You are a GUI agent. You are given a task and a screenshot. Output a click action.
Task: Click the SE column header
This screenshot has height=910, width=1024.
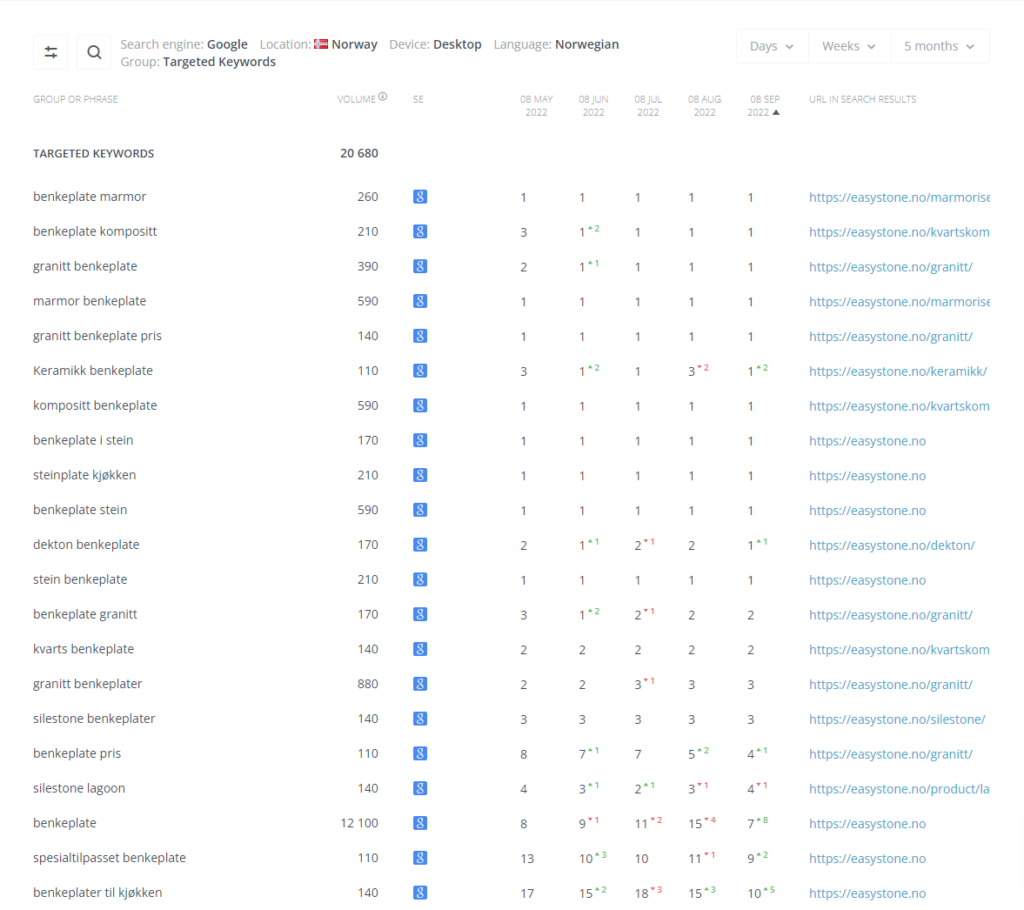[419, 99]
